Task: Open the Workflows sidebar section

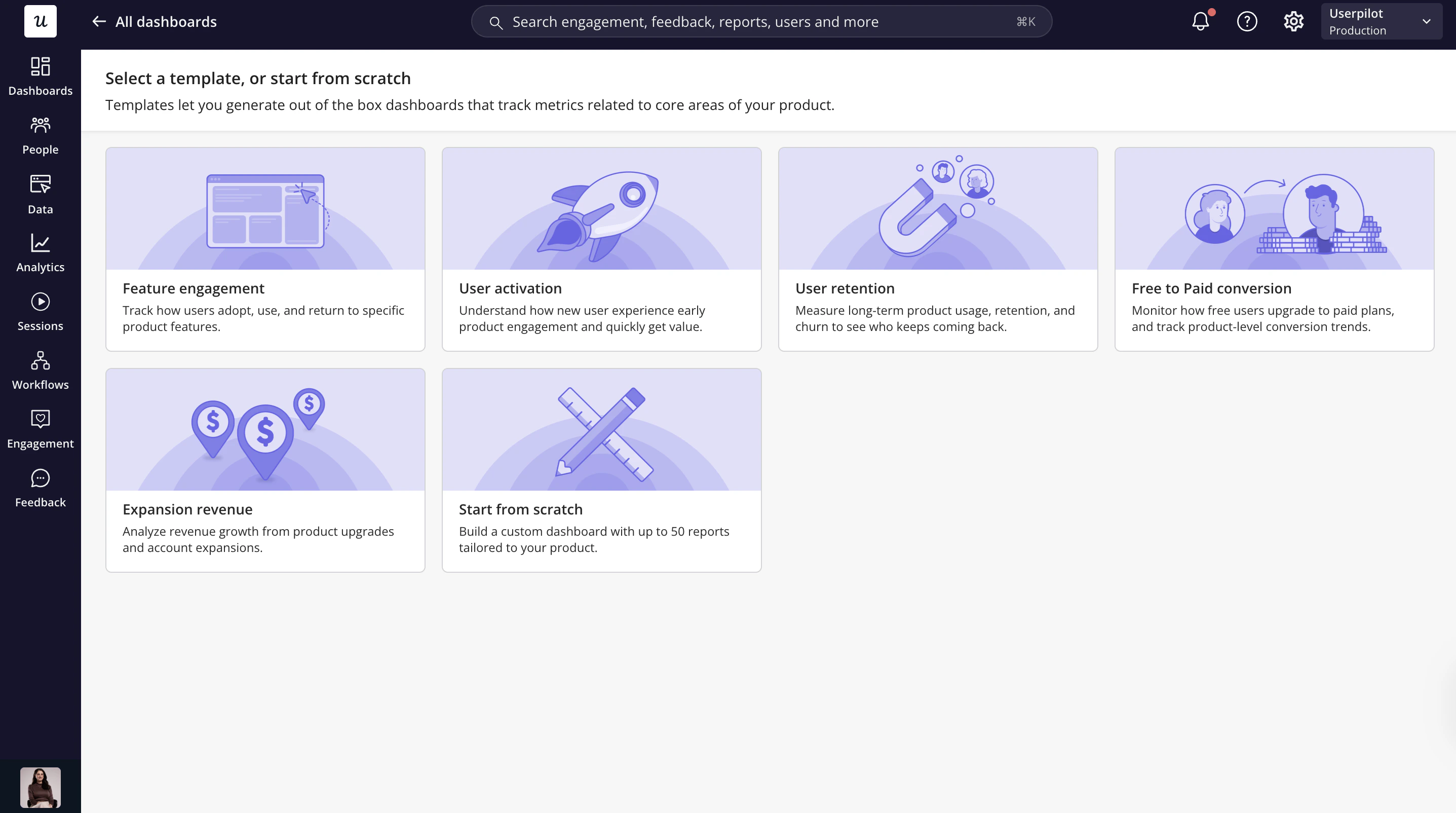Action: 40,371
